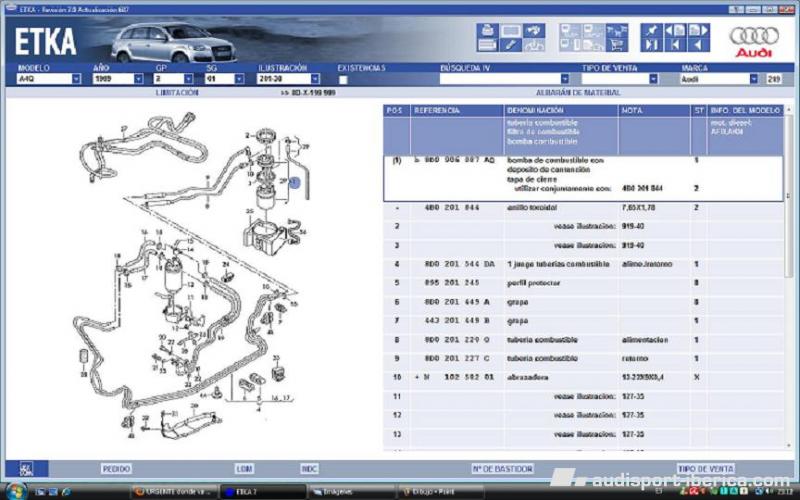Viewport: 800px width, 500px height.
Task: Go to the next illustration page icon
Action: tap(698, 31)
